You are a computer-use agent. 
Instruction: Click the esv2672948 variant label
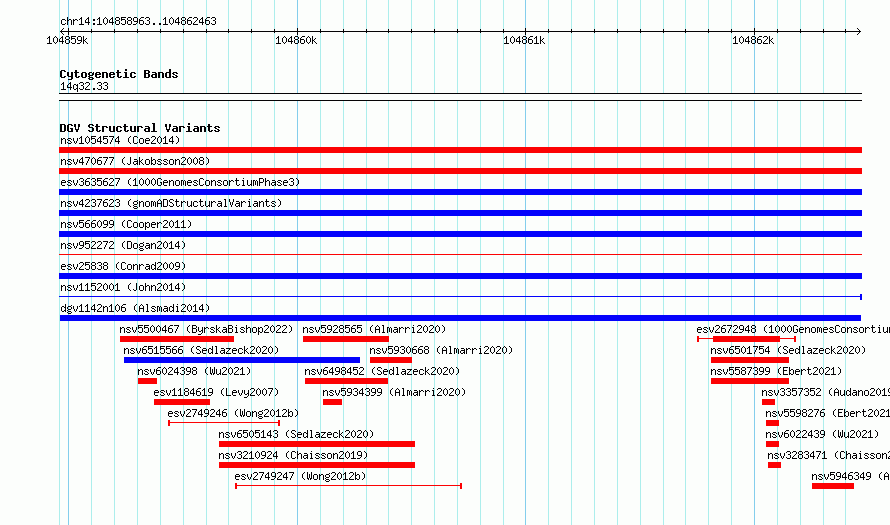(x=793, y=329)
